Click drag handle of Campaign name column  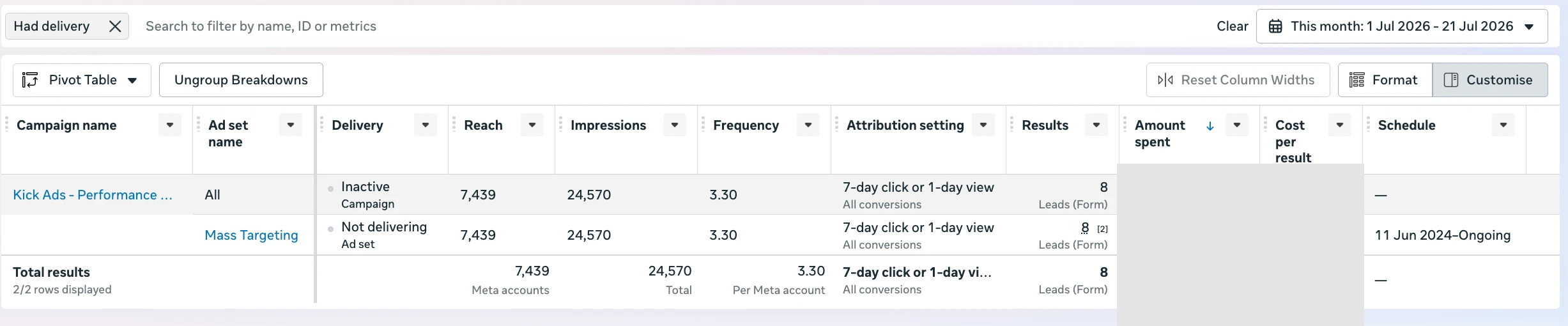[7, 125]
